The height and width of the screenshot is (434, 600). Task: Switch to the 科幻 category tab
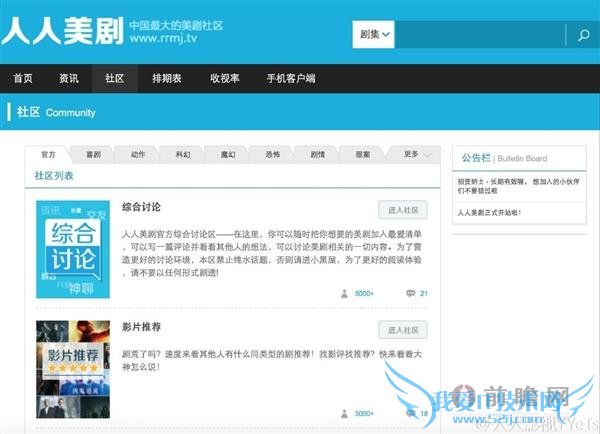click(183, 155)
